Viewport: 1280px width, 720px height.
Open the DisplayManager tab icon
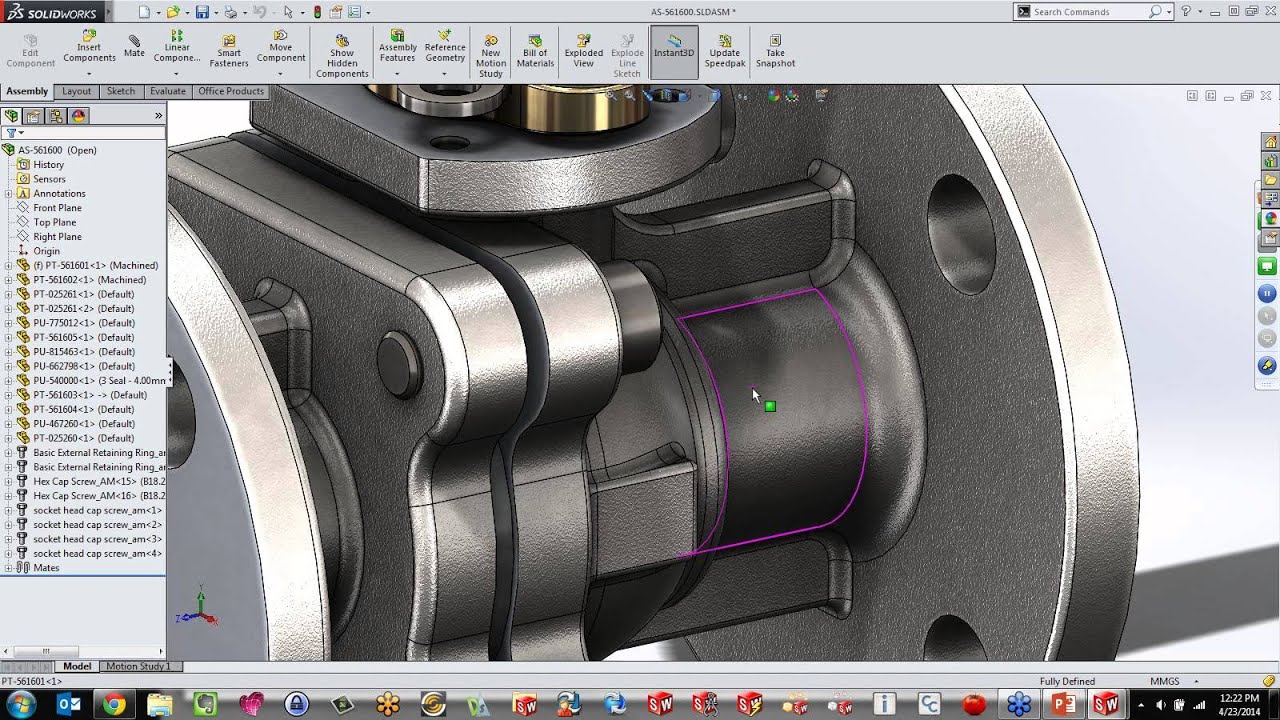tap(78, 116)
